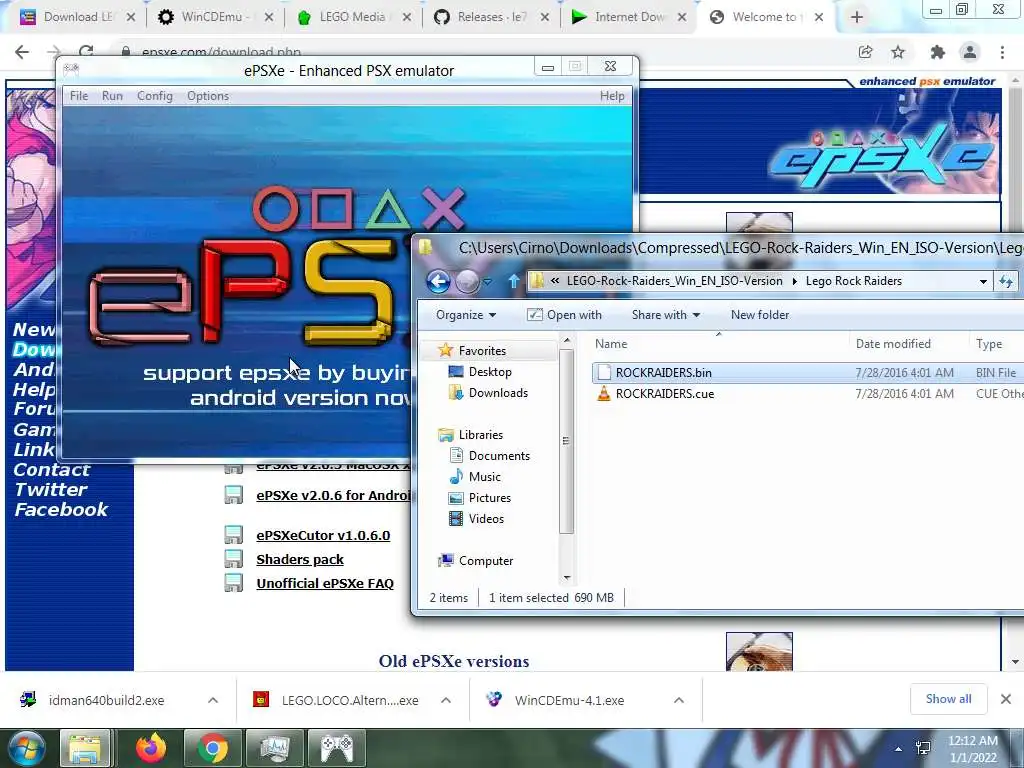
Task: Open the Explorer recent locations dropdown arrow
Action: click(x=488, y=282)
